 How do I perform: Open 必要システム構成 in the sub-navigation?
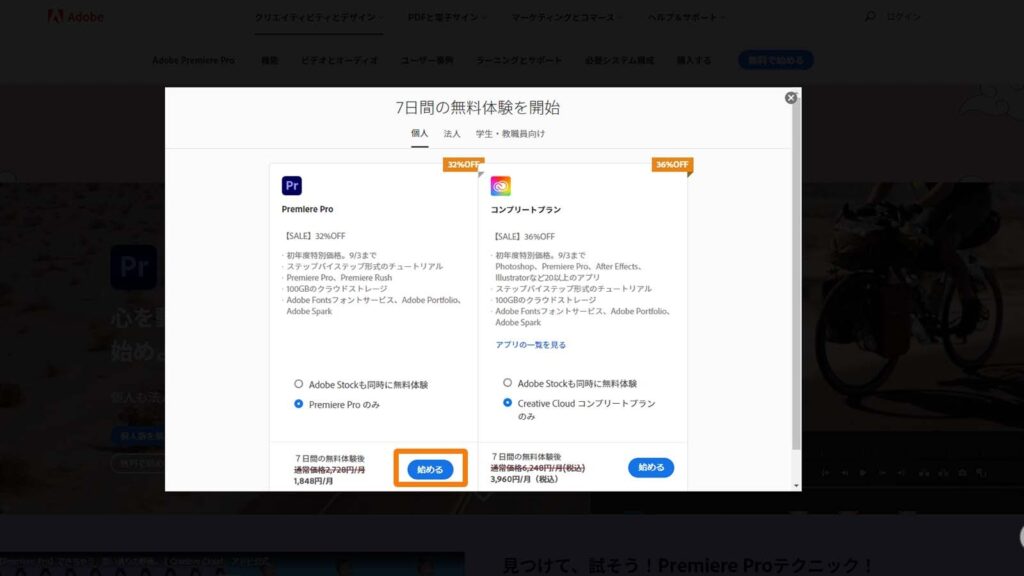tap(619, 60)
